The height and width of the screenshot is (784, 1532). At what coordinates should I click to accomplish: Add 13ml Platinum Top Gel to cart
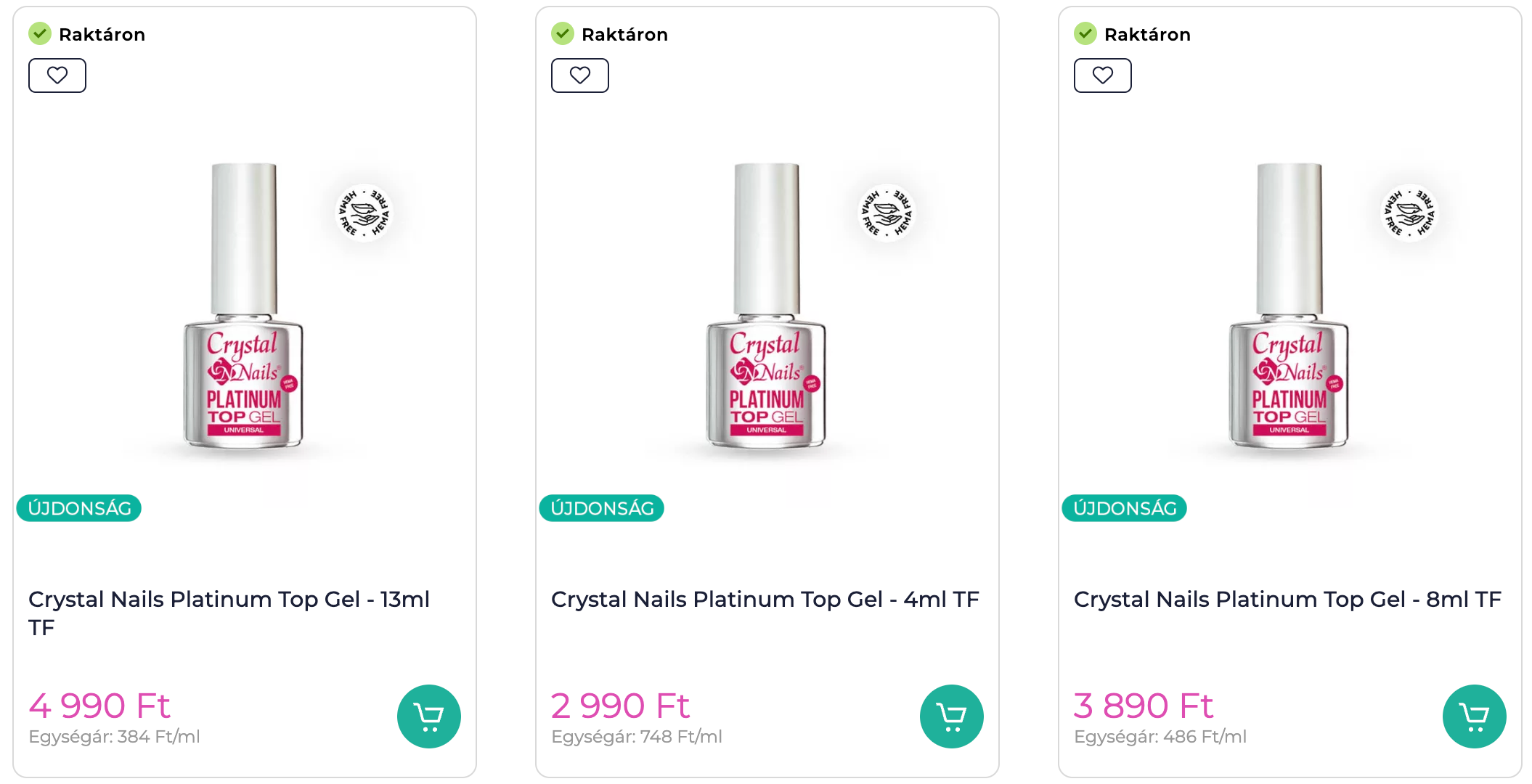pos(428,716)
